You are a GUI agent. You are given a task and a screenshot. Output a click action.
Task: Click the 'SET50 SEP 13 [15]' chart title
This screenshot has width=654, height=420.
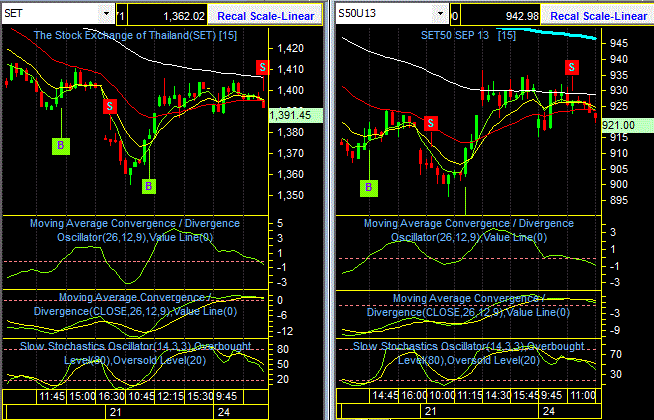point(468,35)
